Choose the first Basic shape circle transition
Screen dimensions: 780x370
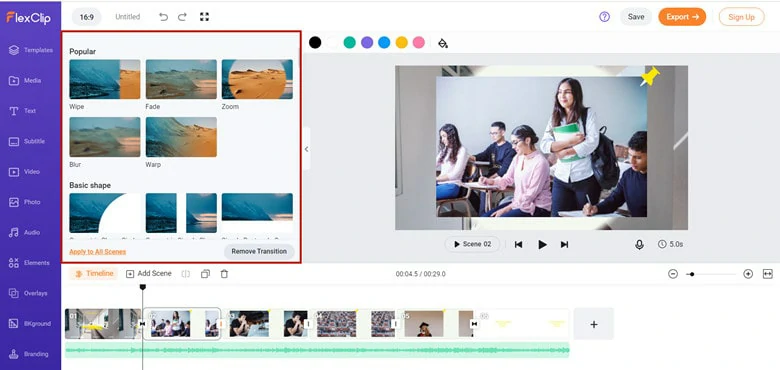105,213
